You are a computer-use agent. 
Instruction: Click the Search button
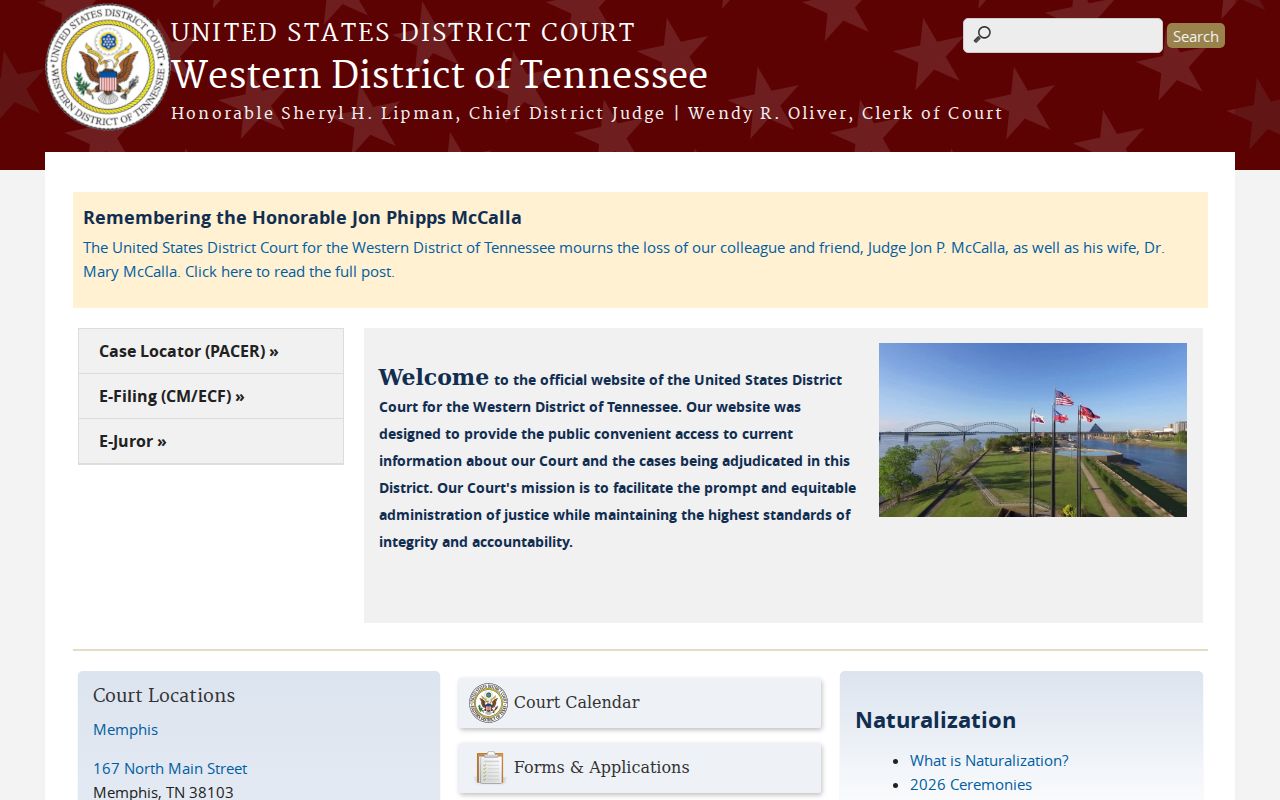1195,36
